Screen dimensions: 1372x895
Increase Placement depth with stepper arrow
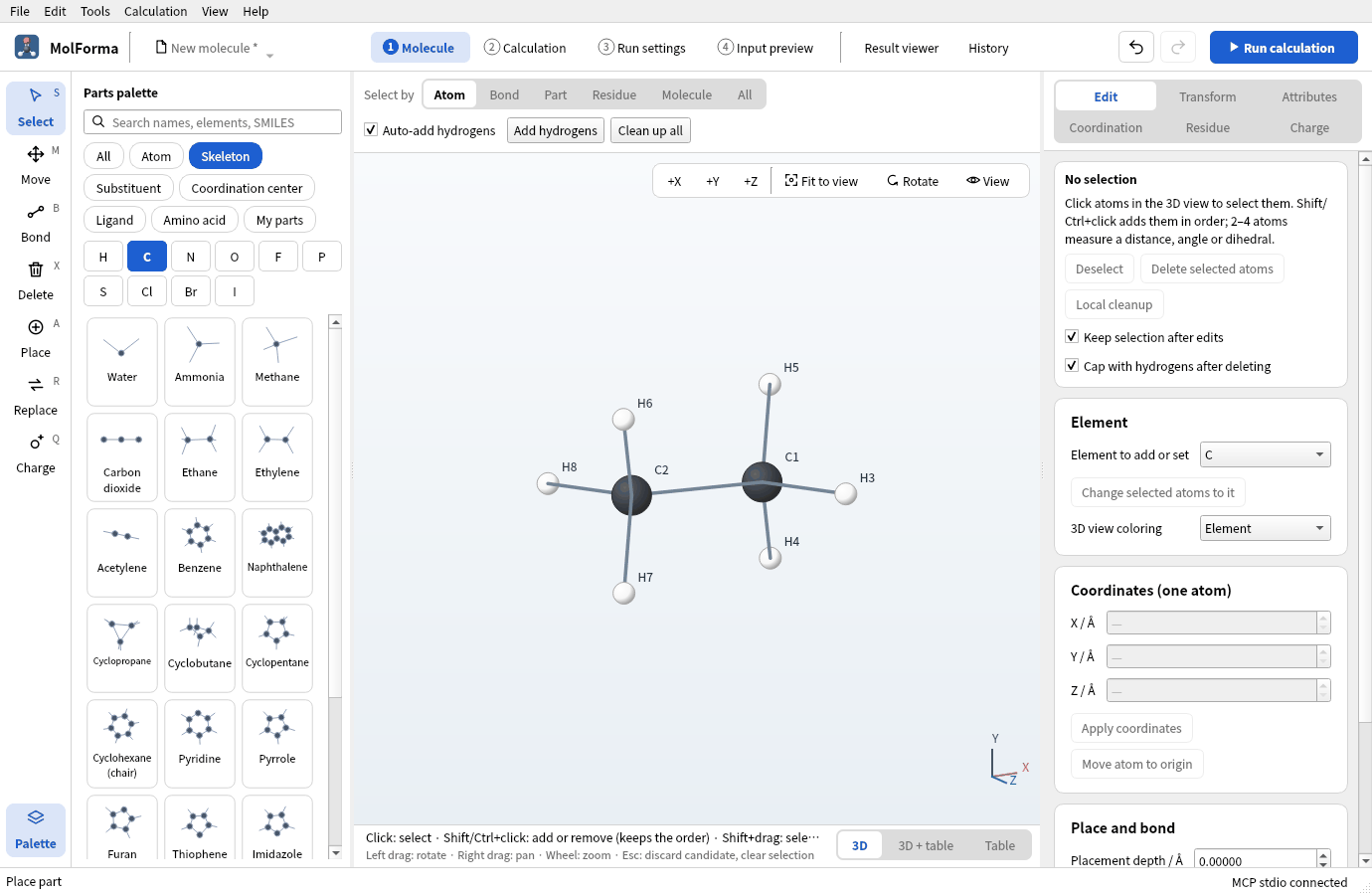pos(1323,855)
